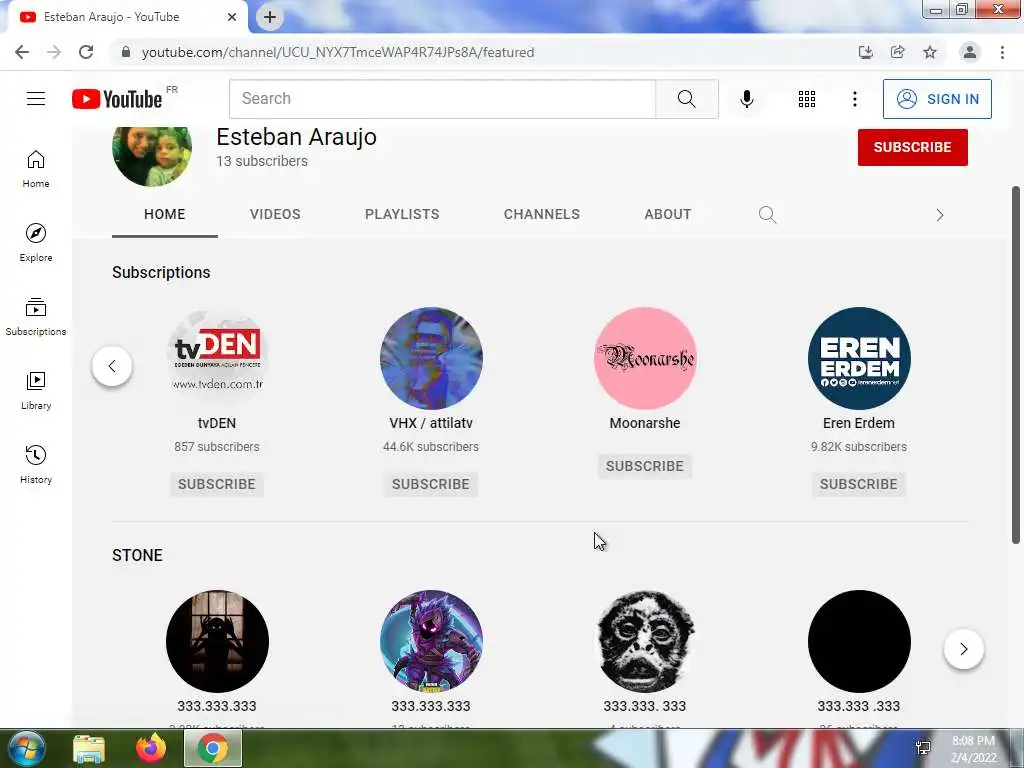Image resolution: width=1024 pixels, height=768 pixels.
Task: Open a new browser tab
Action: click(x=270, y=17)
